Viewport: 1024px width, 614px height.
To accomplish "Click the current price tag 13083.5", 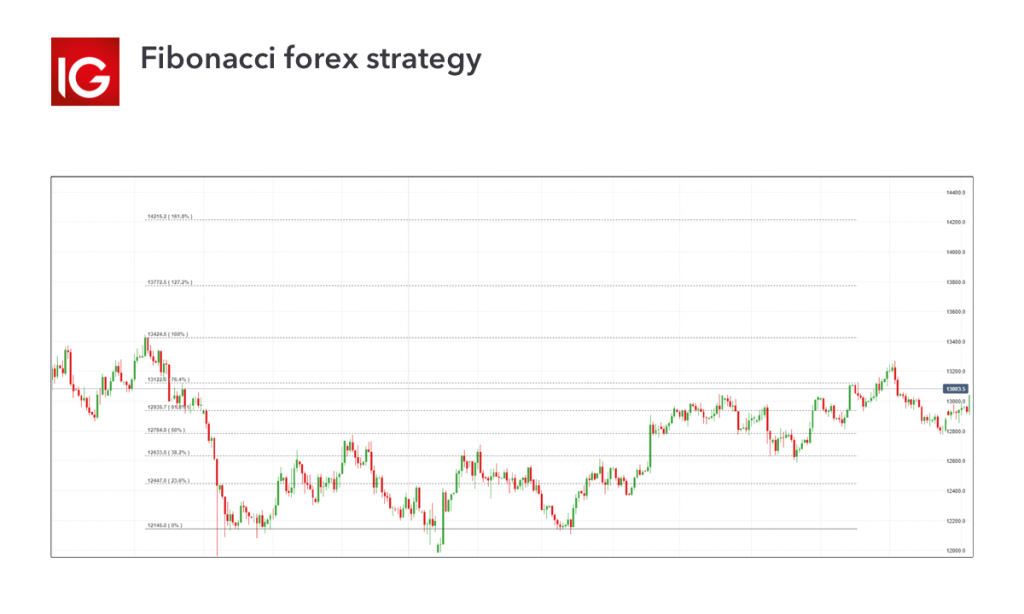I will (x=954, y=388).
